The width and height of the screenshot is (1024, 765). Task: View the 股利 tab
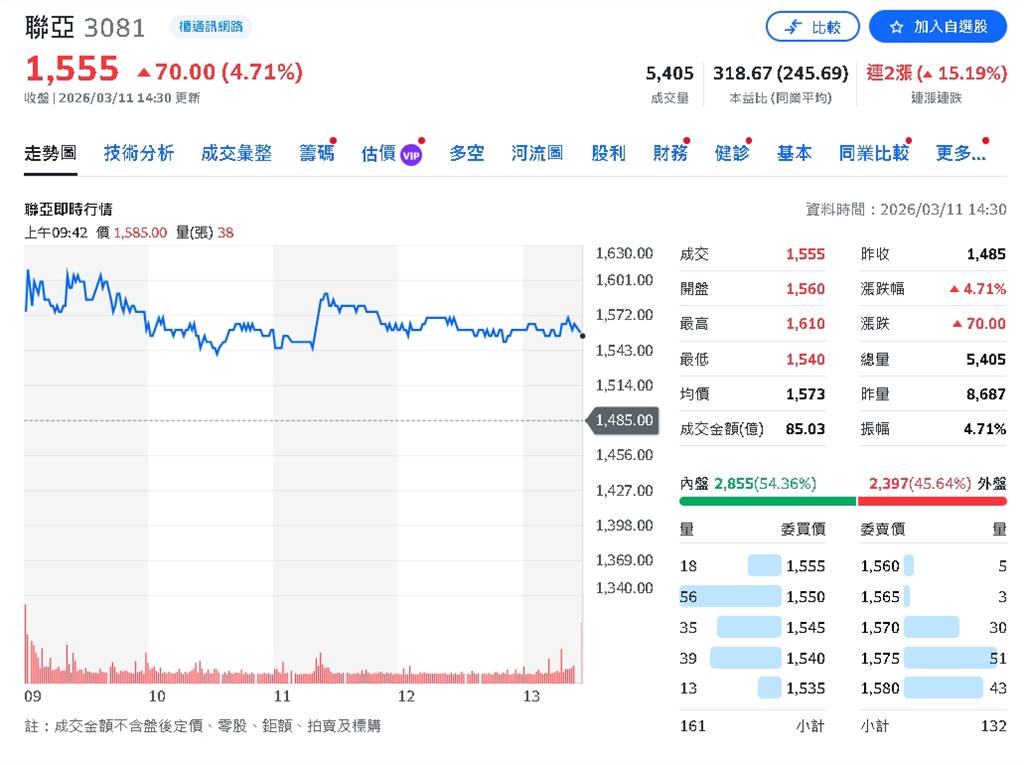point(608,153)
